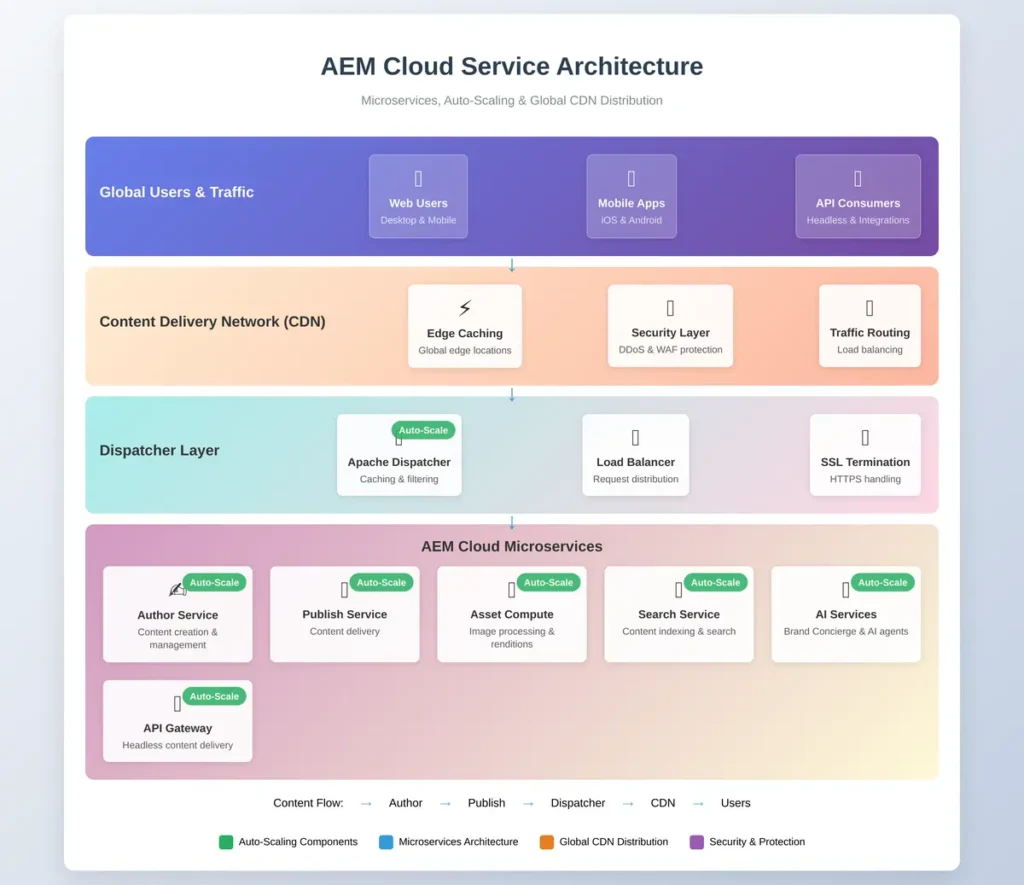The width and height of the screenshot is (1024, 885).
Task: Click the "Load balancing" text
Action: point(869,349)
